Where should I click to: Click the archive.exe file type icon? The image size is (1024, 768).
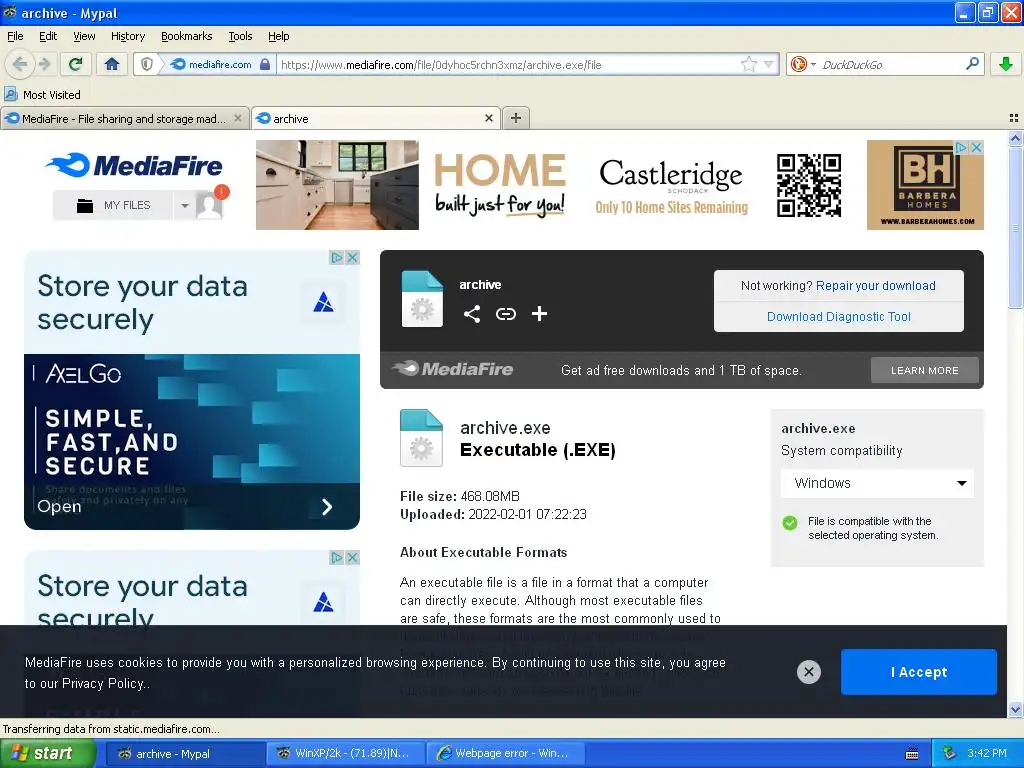click(x=421, y=438)
